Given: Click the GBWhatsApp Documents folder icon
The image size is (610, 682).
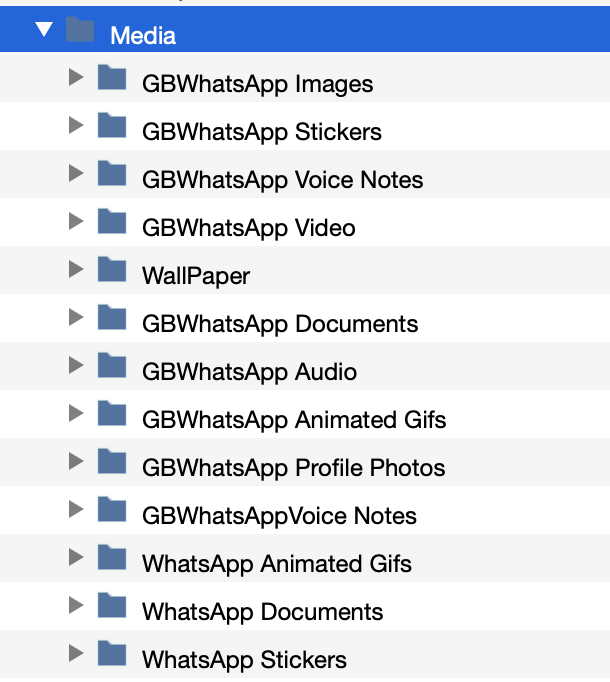Looking at the screenshot, I should coord(112,317).
